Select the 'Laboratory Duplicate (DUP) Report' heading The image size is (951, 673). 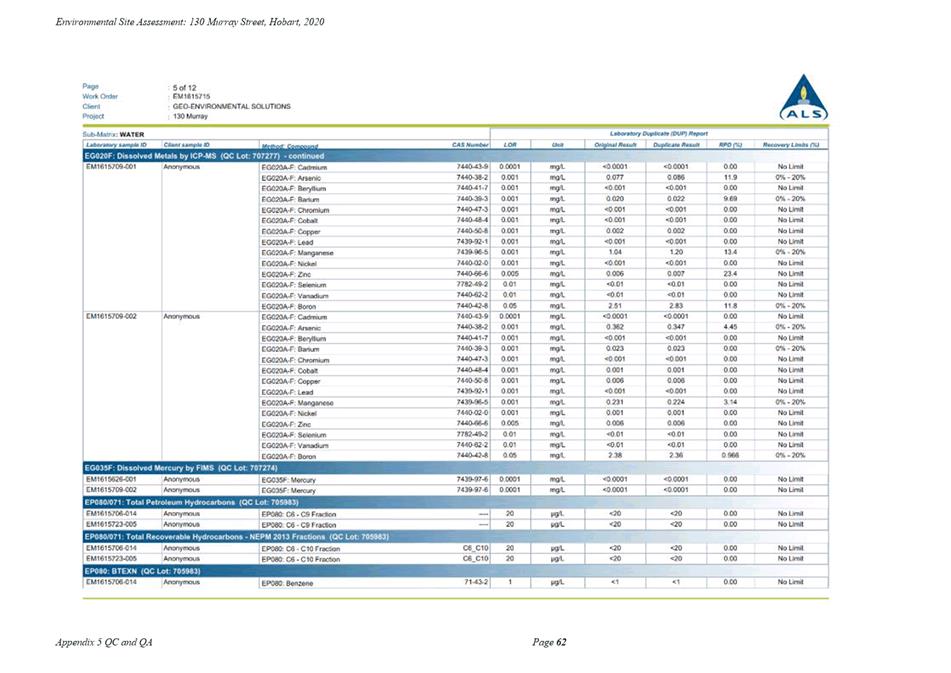659,133
